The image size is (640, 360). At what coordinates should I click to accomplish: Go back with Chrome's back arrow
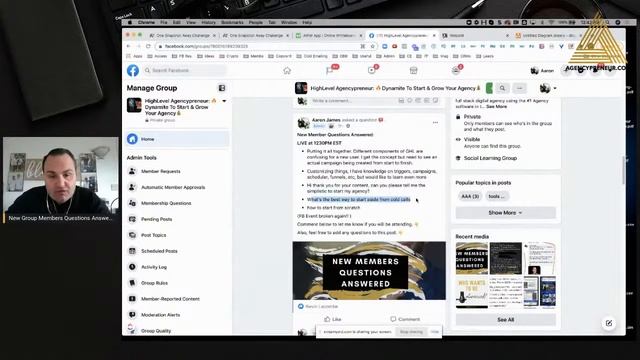tap(129, 47)
